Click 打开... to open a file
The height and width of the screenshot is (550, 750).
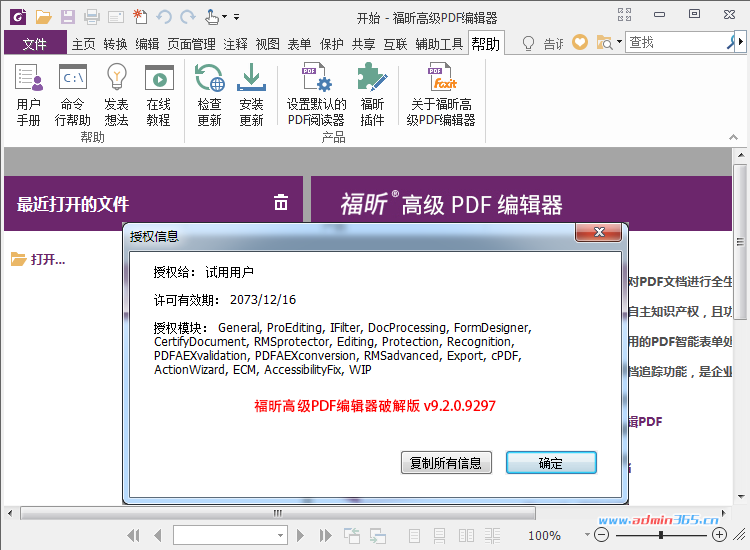[x=38, y=260]
